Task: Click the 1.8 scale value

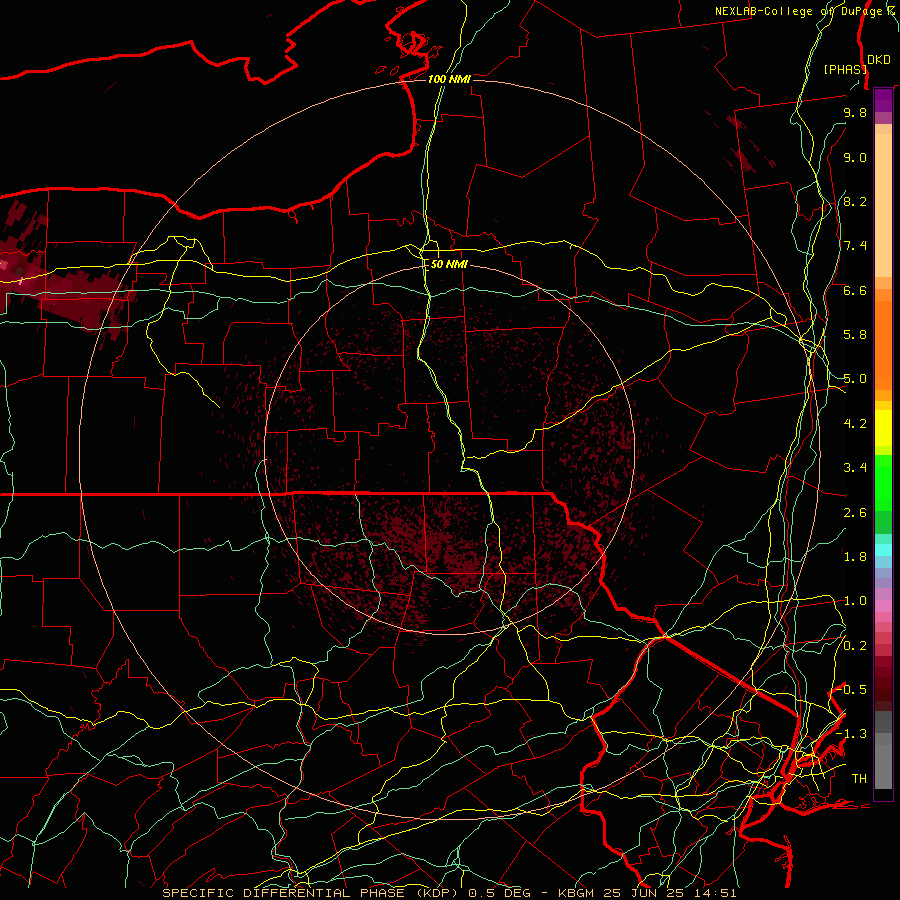Action: tap(855, 557)
